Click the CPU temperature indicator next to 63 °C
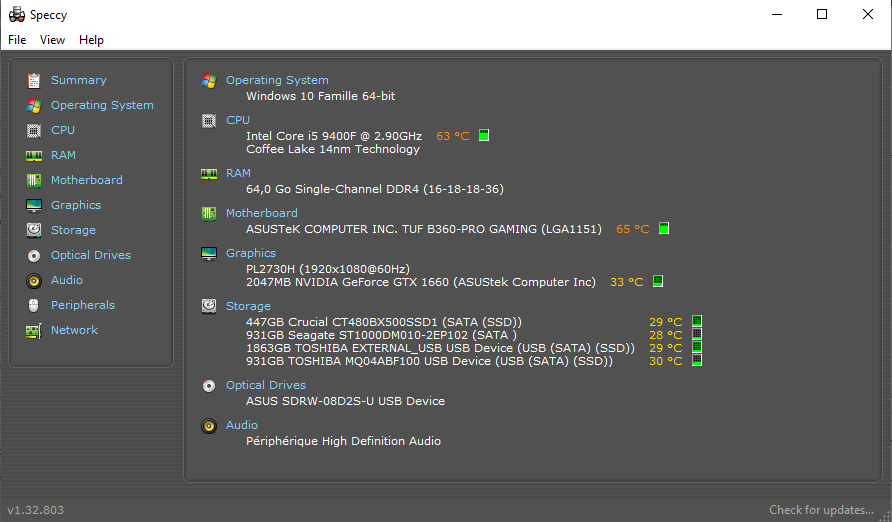This screenshot has height=522, width=892. pyautogui.click(x=484, y=135)
